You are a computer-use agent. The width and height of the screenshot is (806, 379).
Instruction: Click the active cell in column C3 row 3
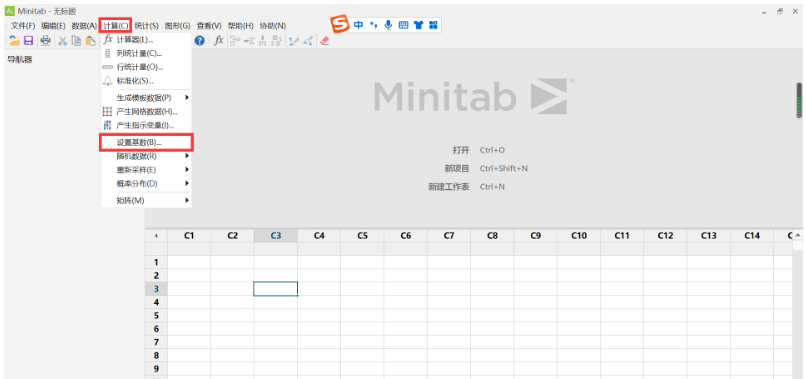tap(276, 289)
